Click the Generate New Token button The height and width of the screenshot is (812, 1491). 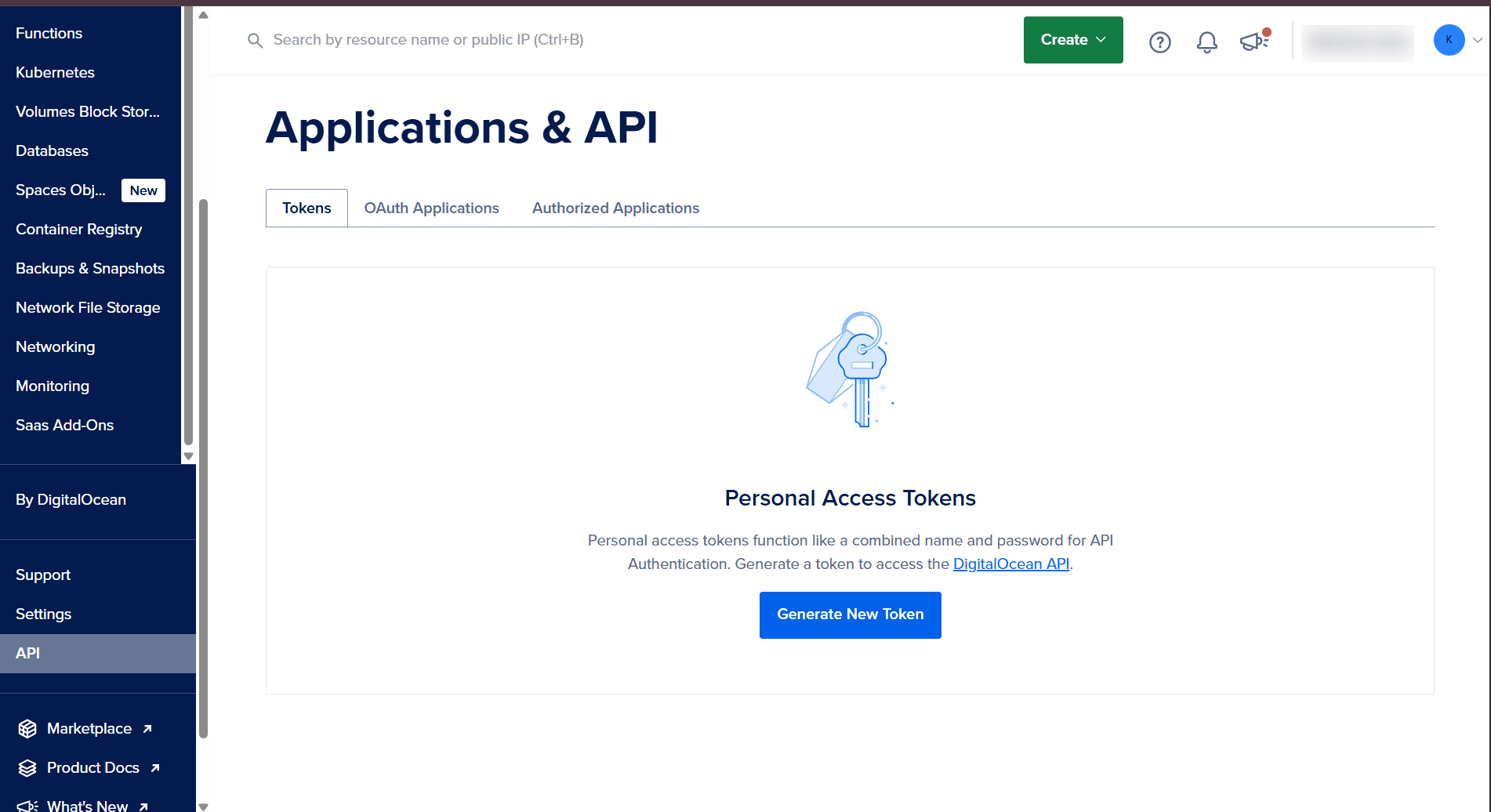pyautogui.click(x=850, y=614)
